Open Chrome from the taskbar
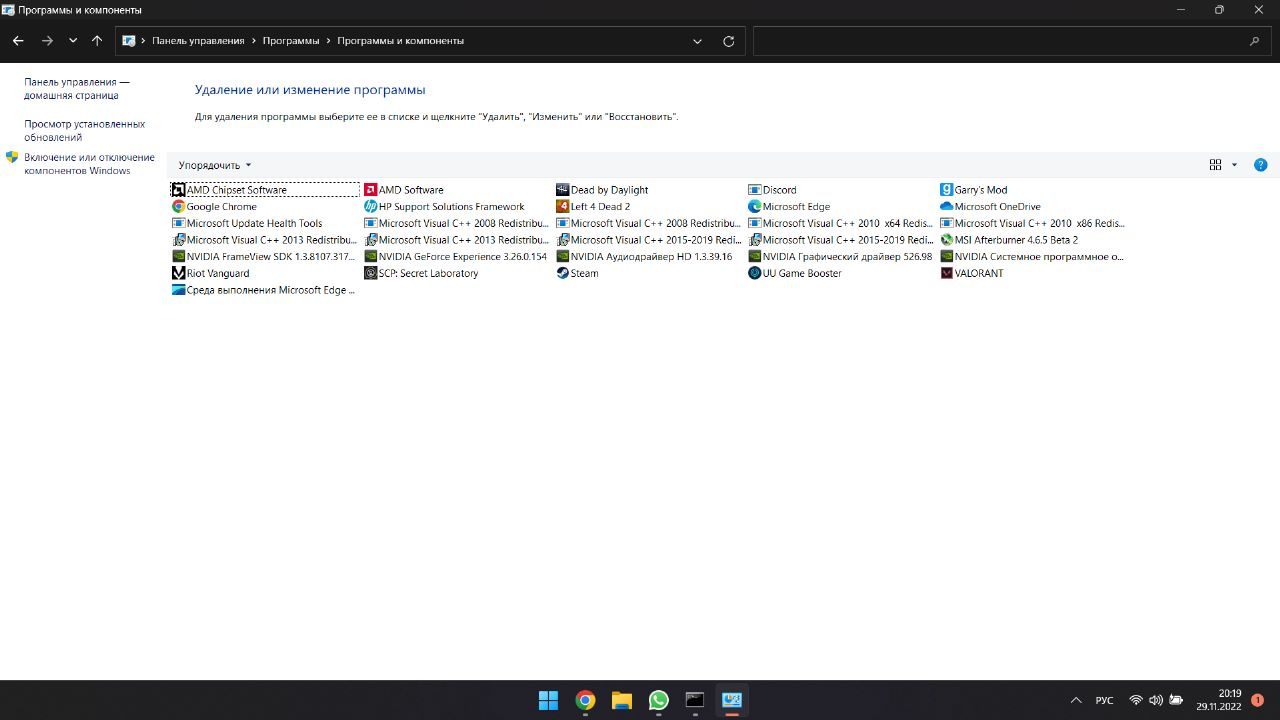The height and width of the screenshot is (720, 1280). (585, 700)
